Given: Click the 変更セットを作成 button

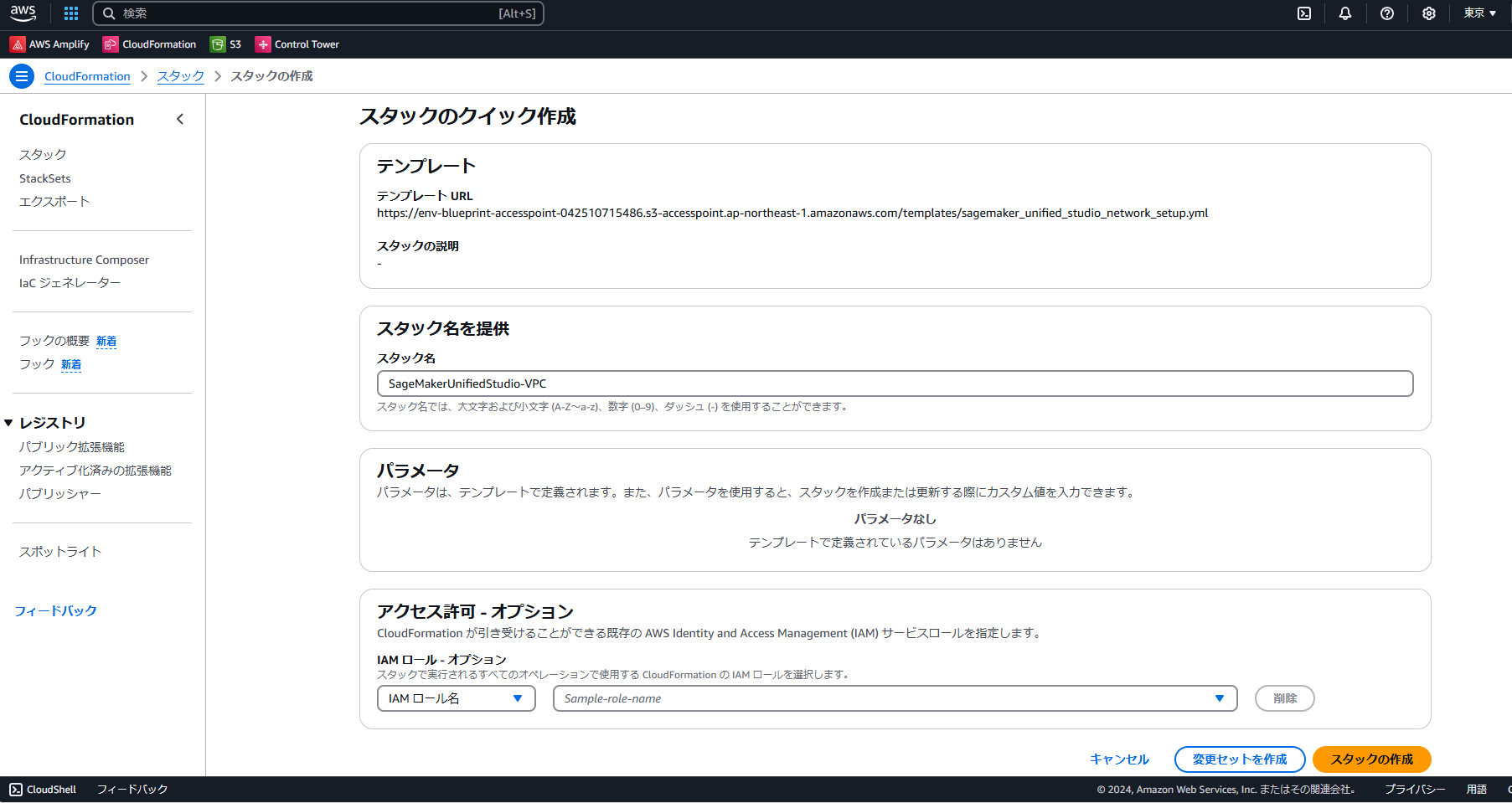Looking at the screenshot, I should [x=1240, y=759].
